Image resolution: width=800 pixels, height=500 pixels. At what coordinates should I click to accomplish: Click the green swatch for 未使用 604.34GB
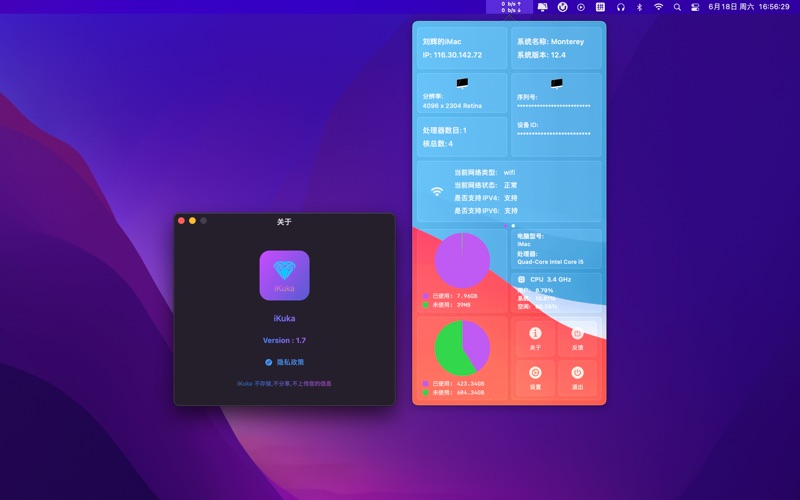tap(426, 393)
